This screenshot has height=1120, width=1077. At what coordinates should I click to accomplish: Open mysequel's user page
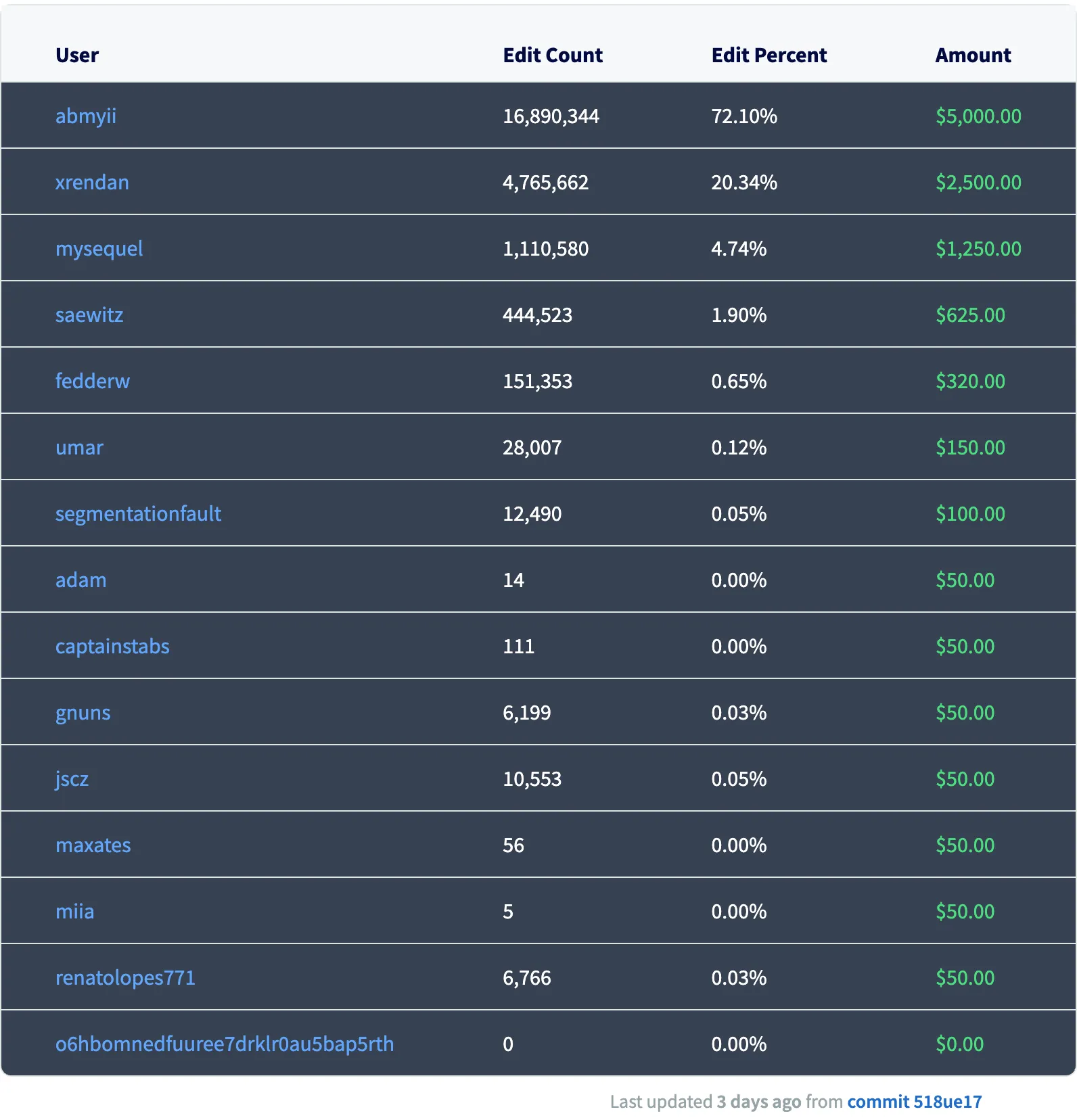point(99,249)
